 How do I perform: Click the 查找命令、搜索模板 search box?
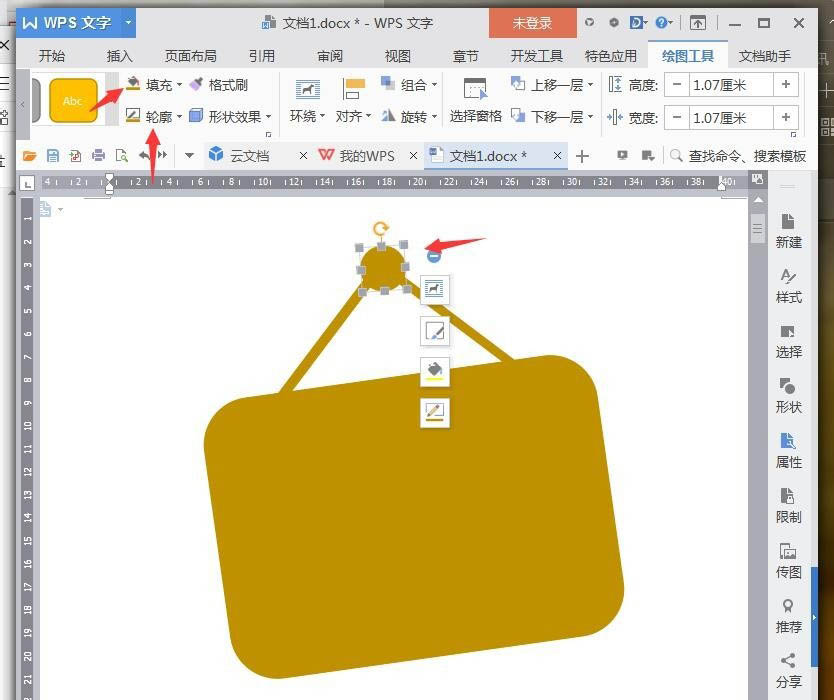click(738, 156)
